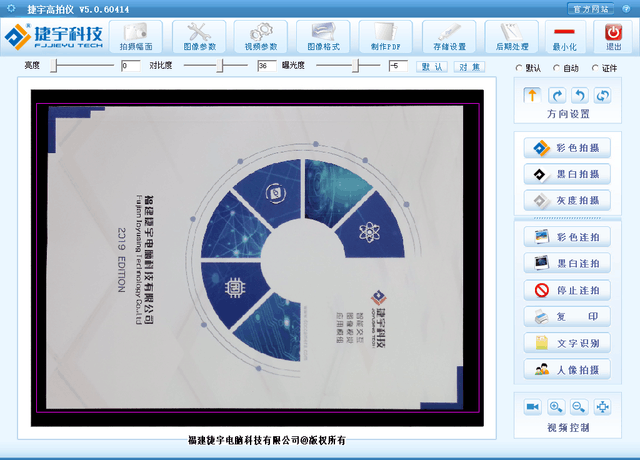Select the 自动 radio button

[558, 68]
